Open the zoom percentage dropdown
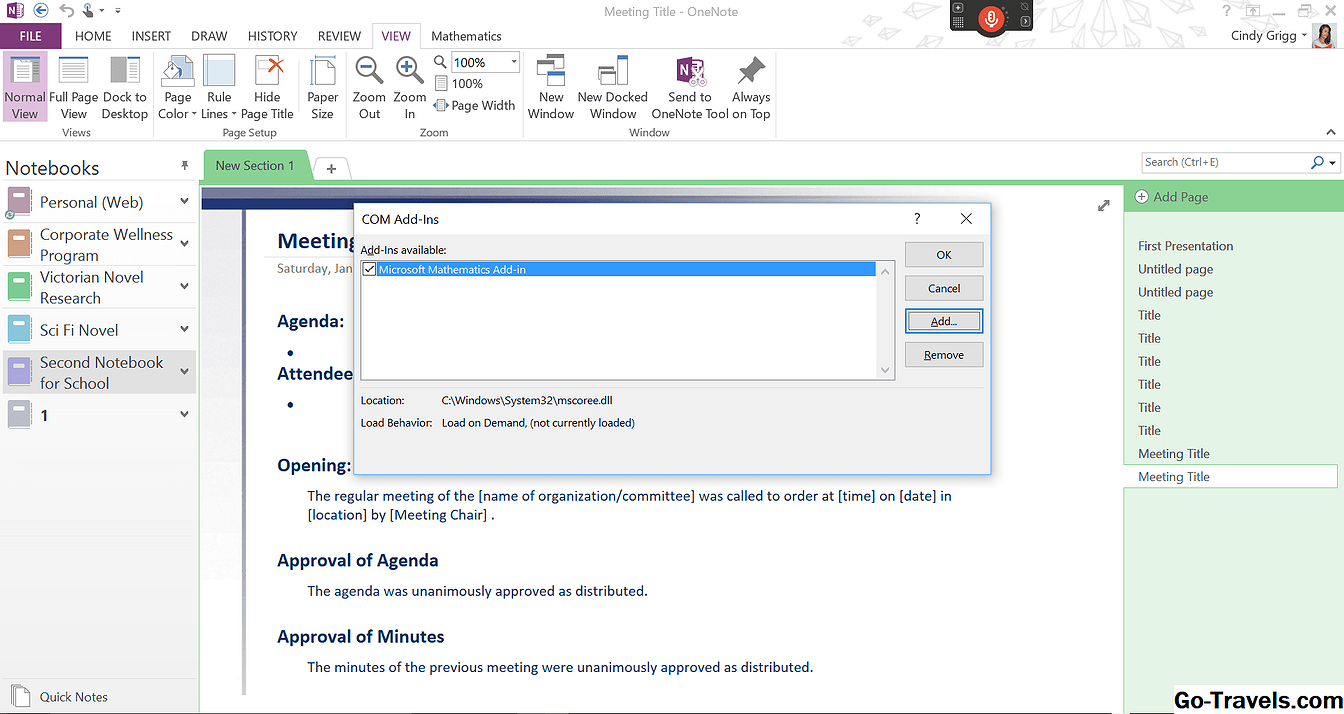1344x714 pixels. 514,62
